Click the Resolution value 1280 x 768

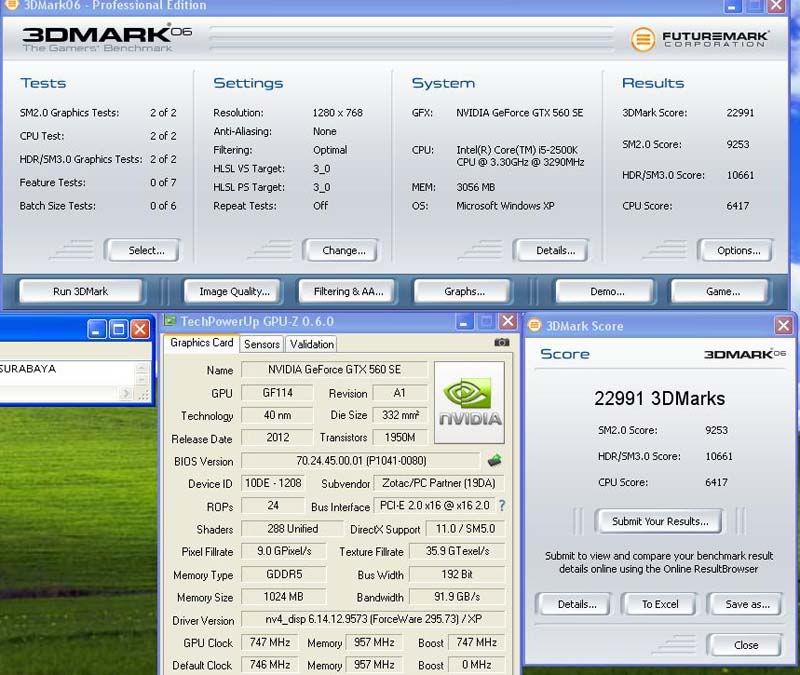[x=337, y=113]
